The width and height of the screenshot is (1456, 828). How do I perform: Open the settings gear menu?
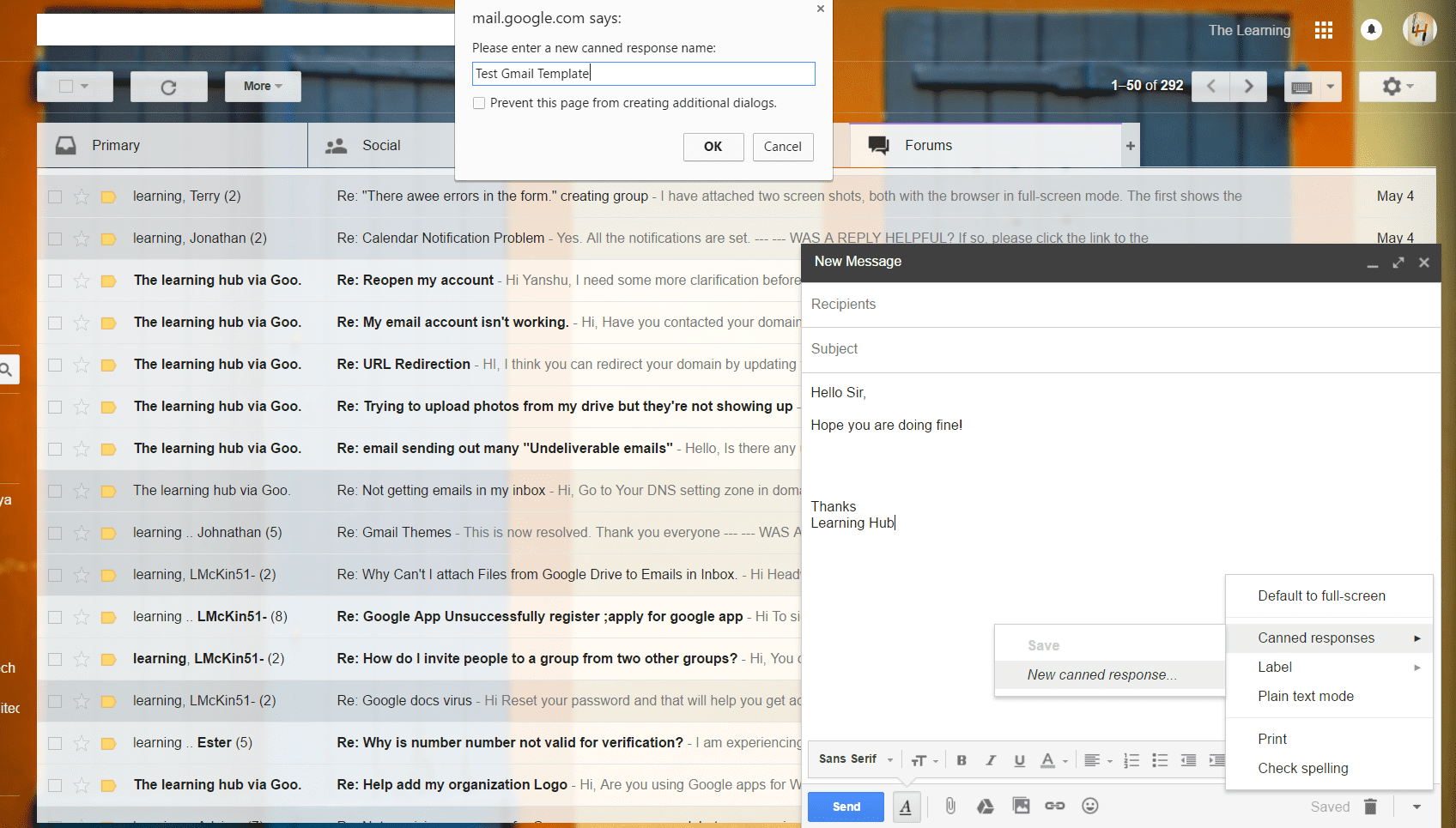pos(1397,86)
